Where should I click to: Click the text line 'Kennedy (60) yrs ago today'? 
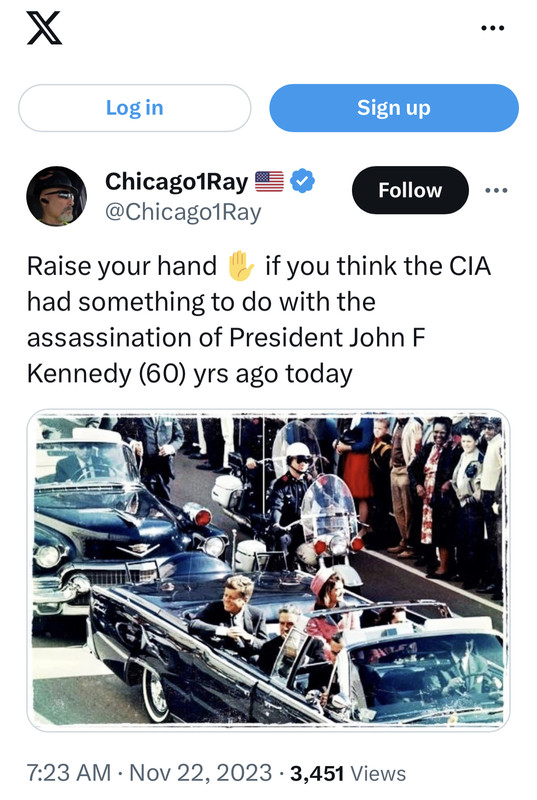pyautogui.click(x=190, y=374)
